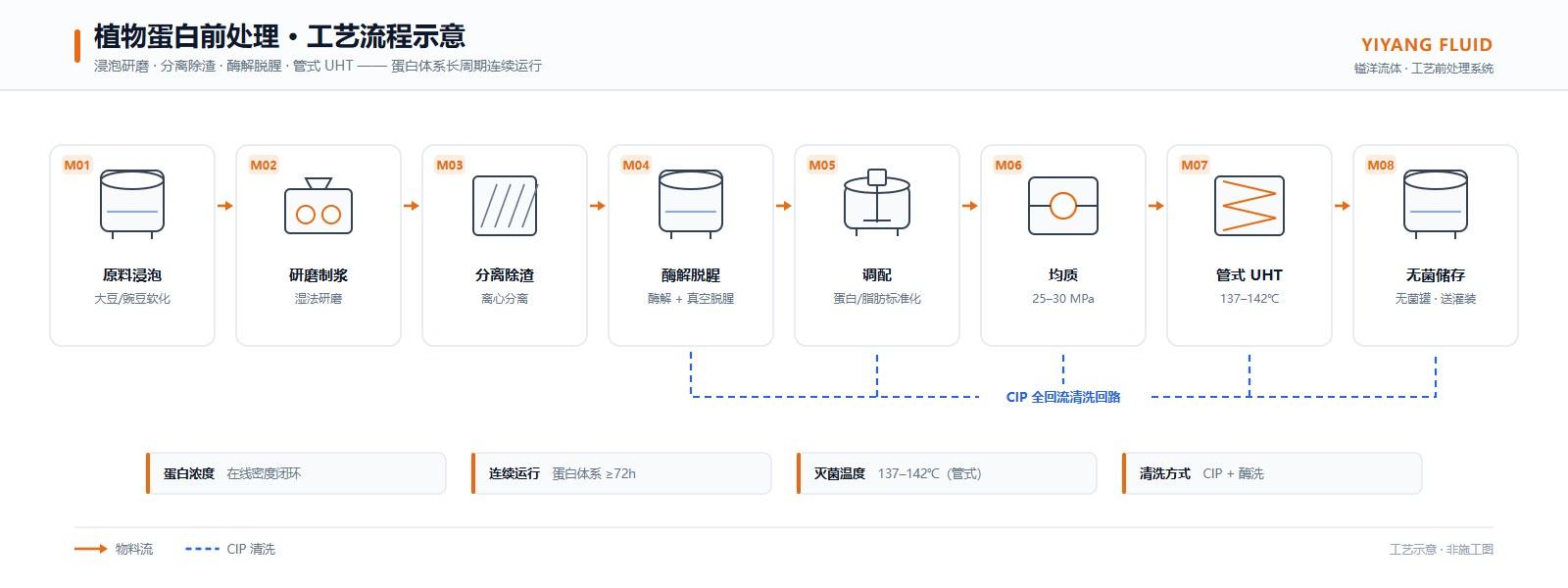The width and height of the screenshot is (1568, 588).
Task: Click the M06 homogenizer icon
Action: (1063, 206)
